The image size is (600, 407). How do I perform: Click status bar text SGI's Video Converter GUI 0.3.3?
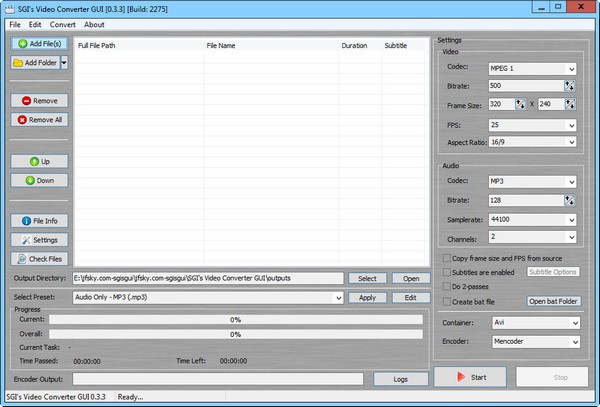click(56, 397)
